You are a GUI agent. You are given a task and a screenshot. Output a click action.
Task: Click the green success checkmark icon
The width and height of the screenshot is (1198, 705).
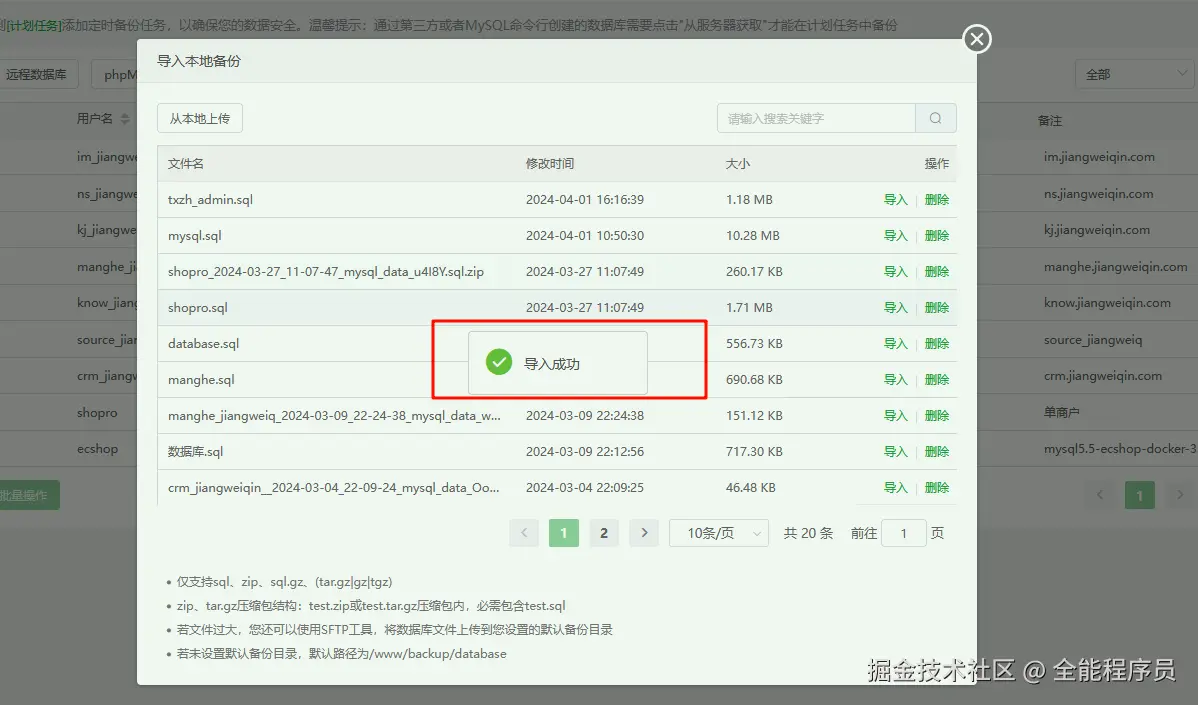click(x=499, y=362)
